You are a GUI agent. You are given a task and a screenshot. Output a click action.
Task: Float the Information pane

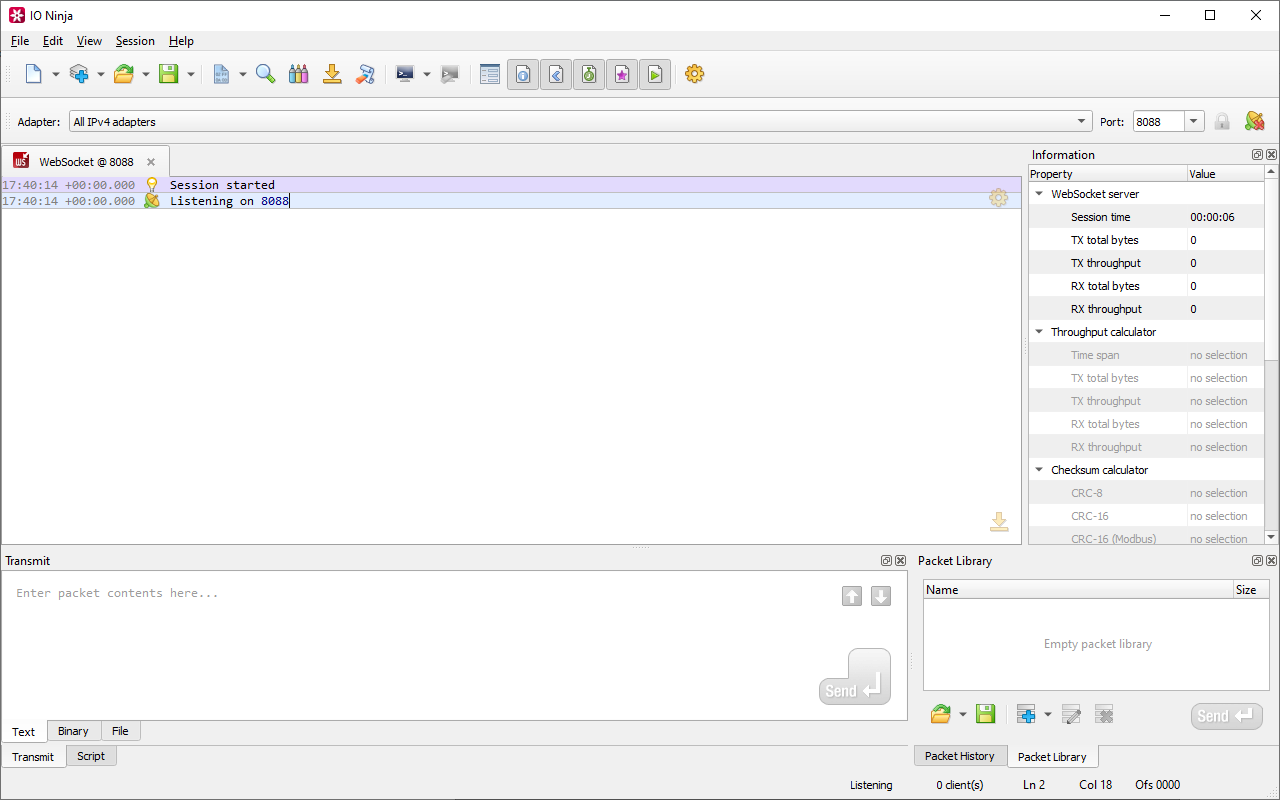click(1257, 155)
